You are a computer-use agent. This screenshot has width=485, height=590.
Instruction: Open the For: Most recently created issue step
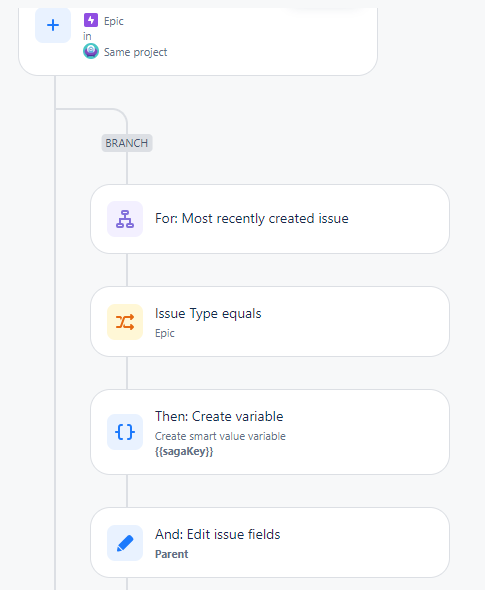click(270, 219)
